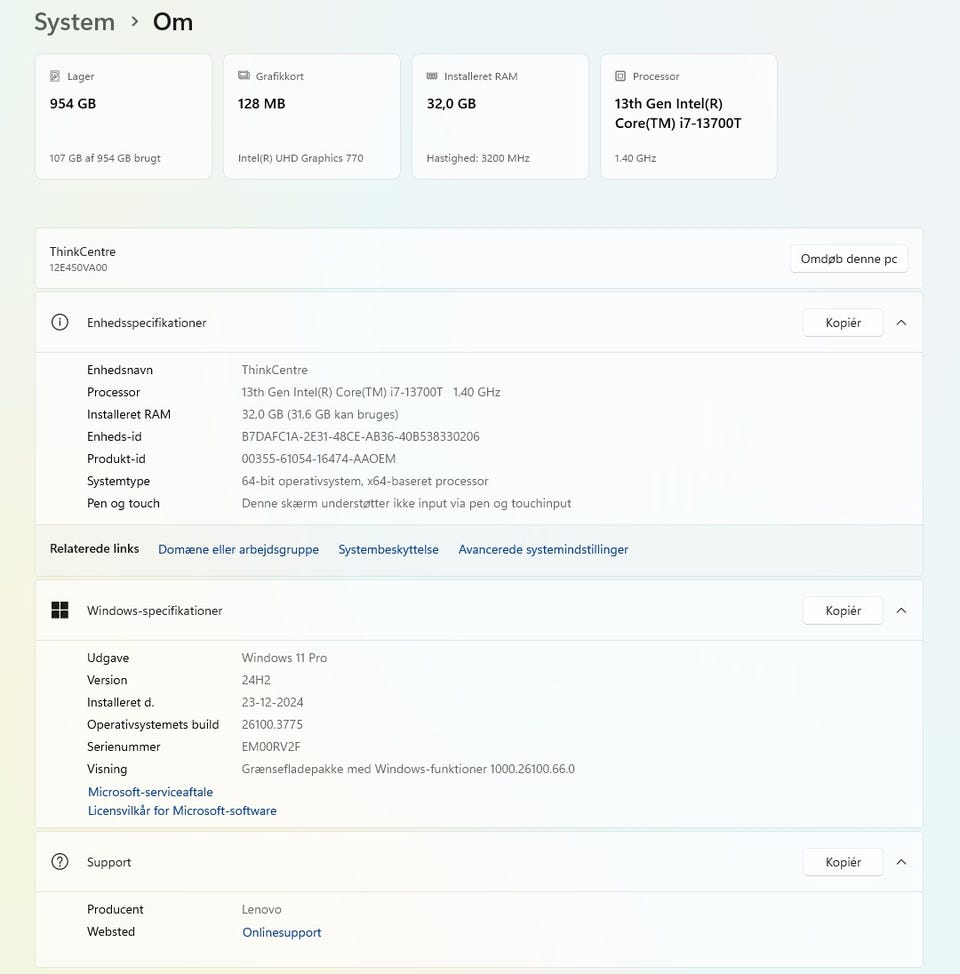
Task: Collapse the Support section
Action: (901, 861)
